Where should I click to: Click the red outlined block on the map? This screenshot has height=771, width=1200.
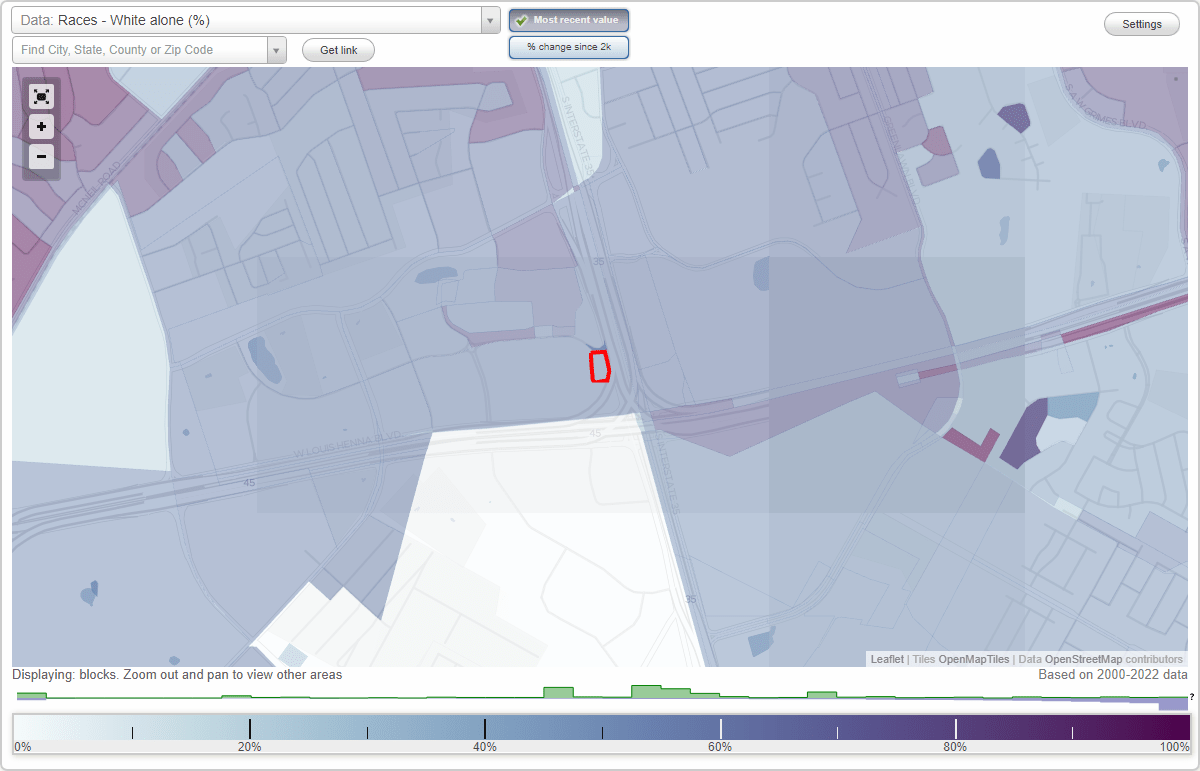(x=600, y=366)
